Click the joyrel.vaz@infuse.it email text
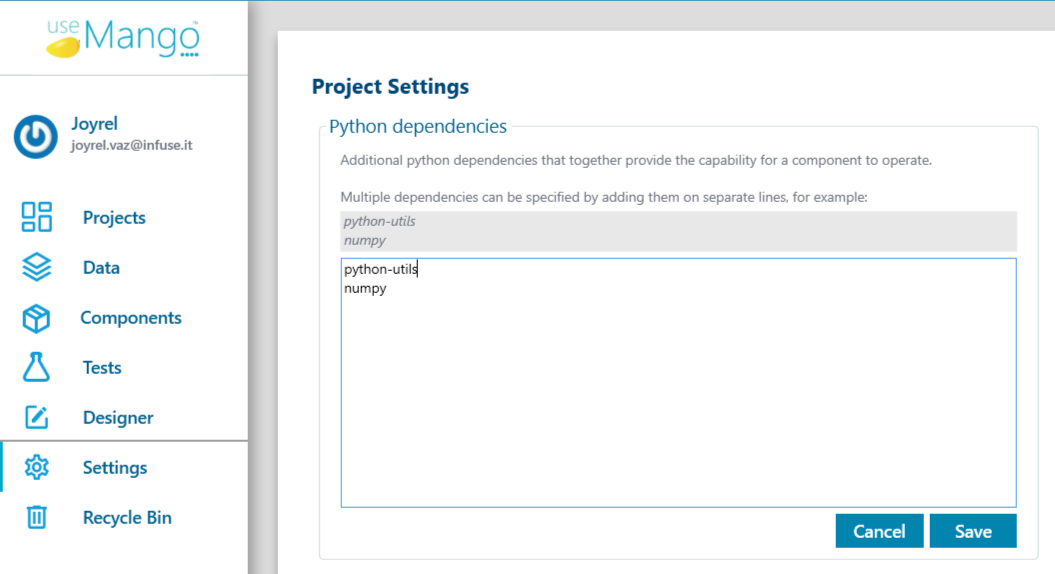The height and width of the screenshot is (574, 1055). point(132,145)
